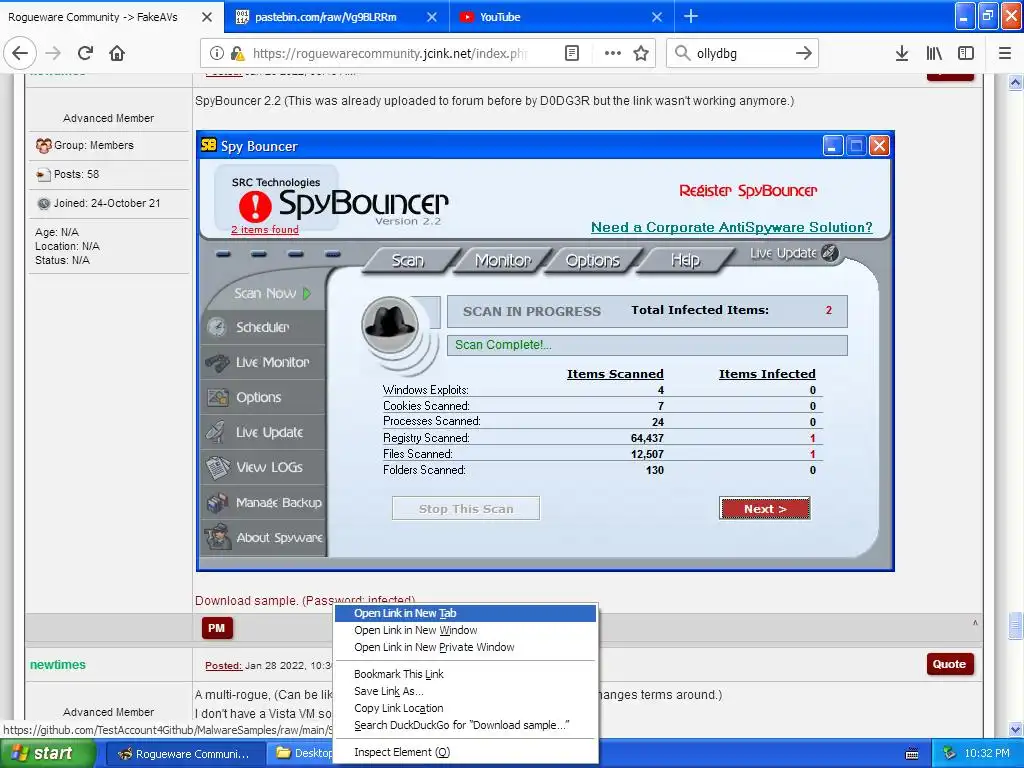Click the system tray keyboard icon
The height and width of the screenshot is (768, 1024).
[x=912, y=754]
